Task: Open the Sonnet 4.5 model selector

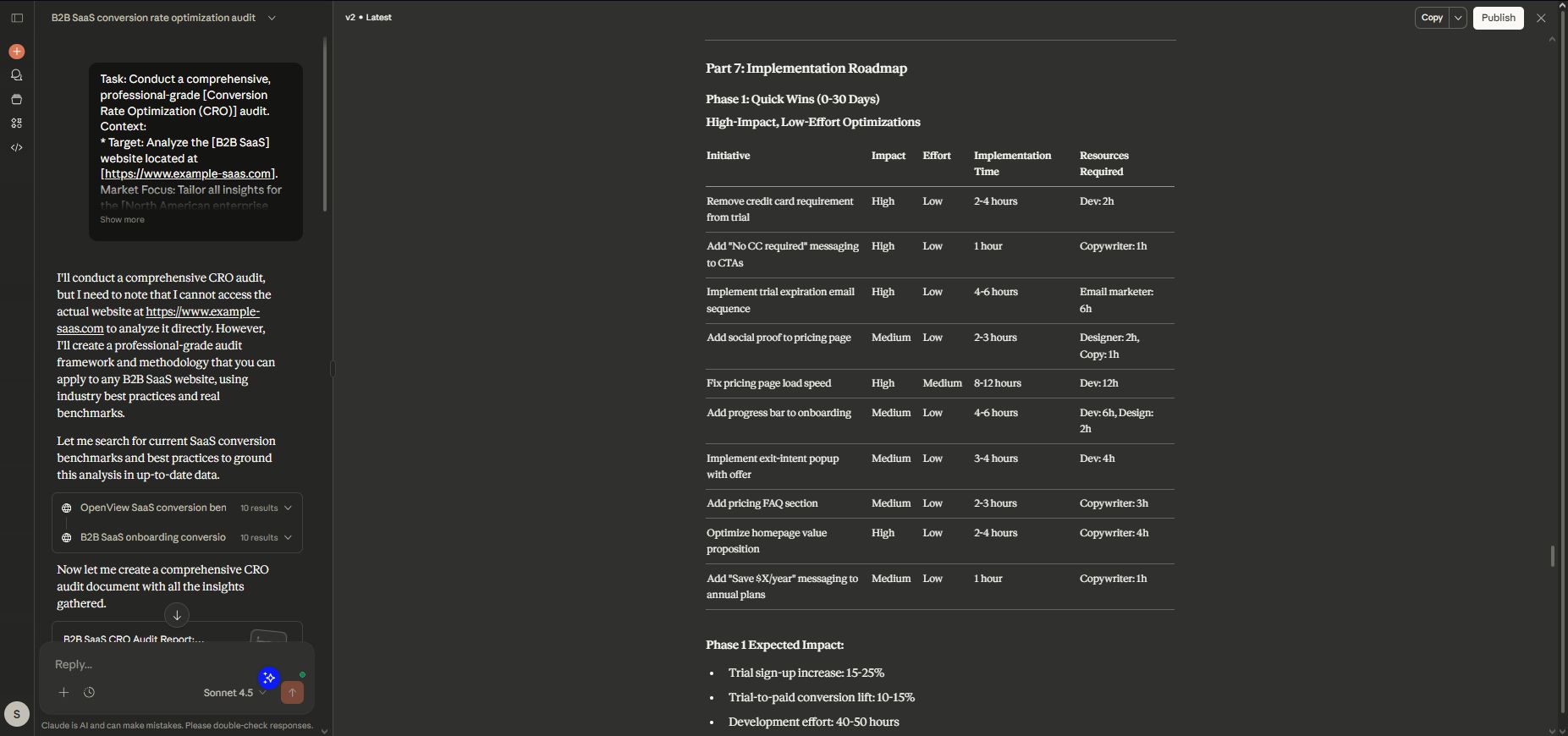Action: tap(234, 693)
